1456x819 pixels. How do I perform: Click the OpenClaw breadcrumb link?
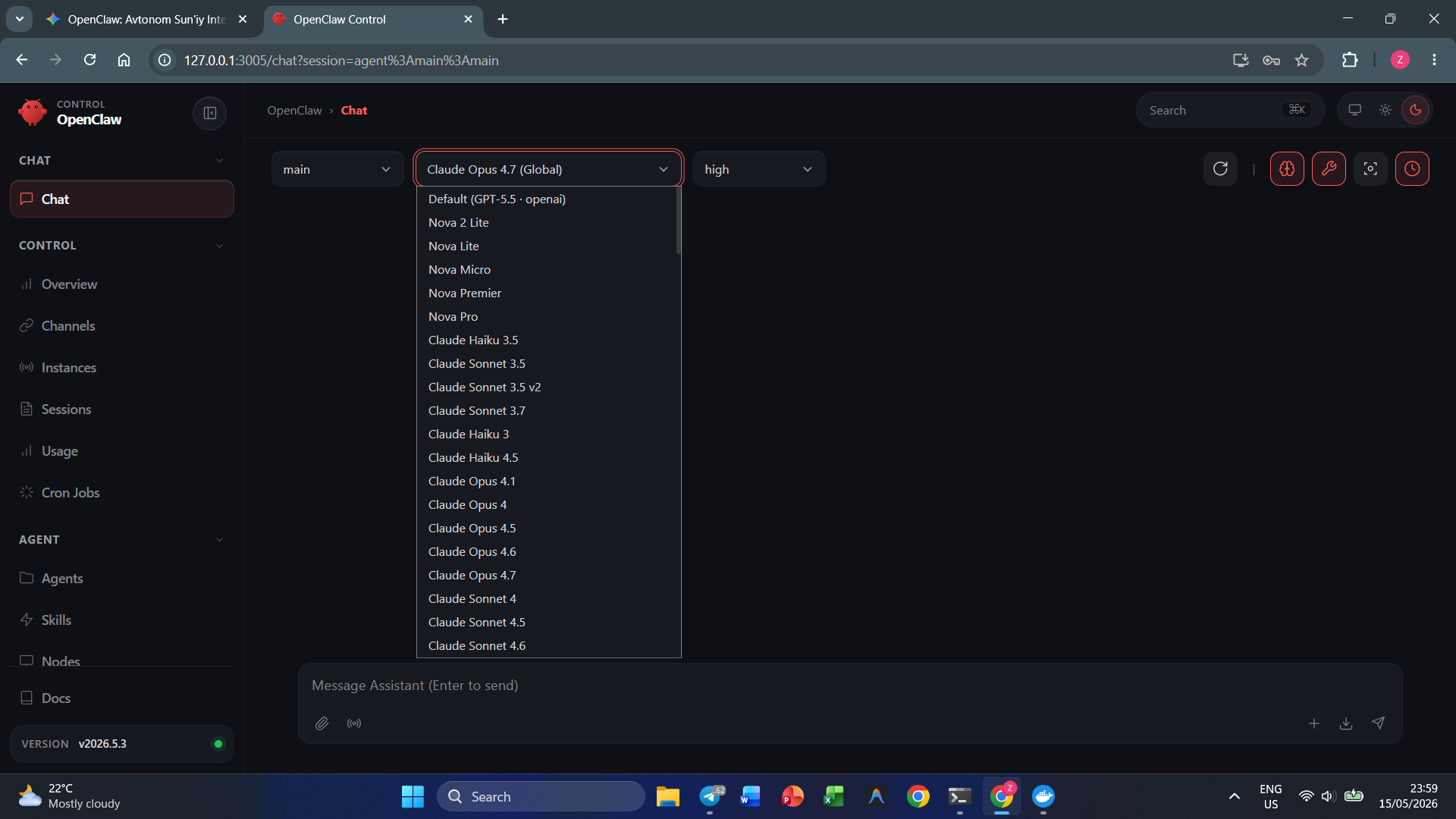tap(294, 111)
